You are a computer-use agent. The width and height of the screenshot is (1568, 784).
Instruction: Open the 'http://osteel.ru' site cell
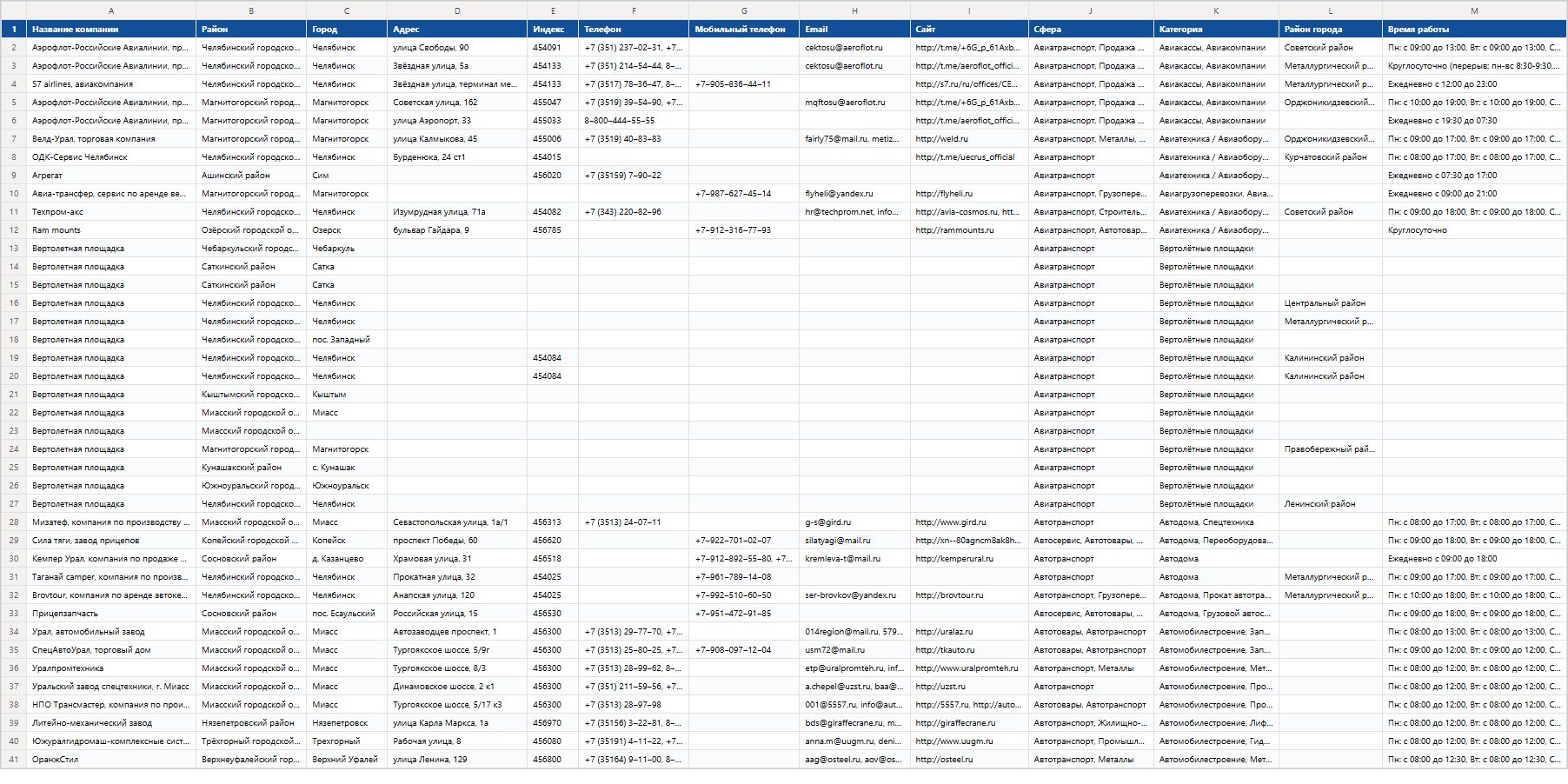[x=969, y=759]
